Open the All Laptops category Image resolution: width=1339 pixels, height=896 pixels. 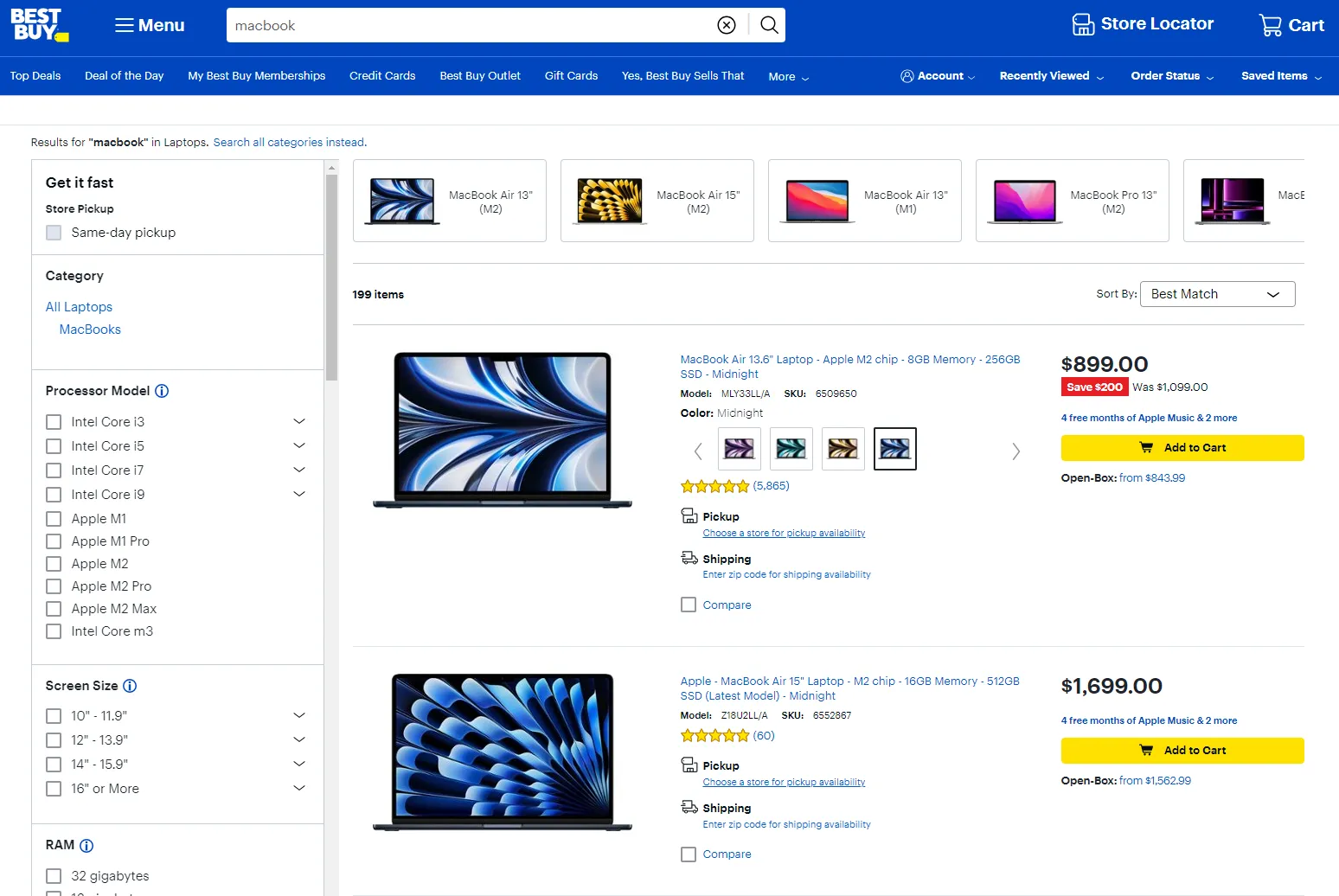click(79, 307)
